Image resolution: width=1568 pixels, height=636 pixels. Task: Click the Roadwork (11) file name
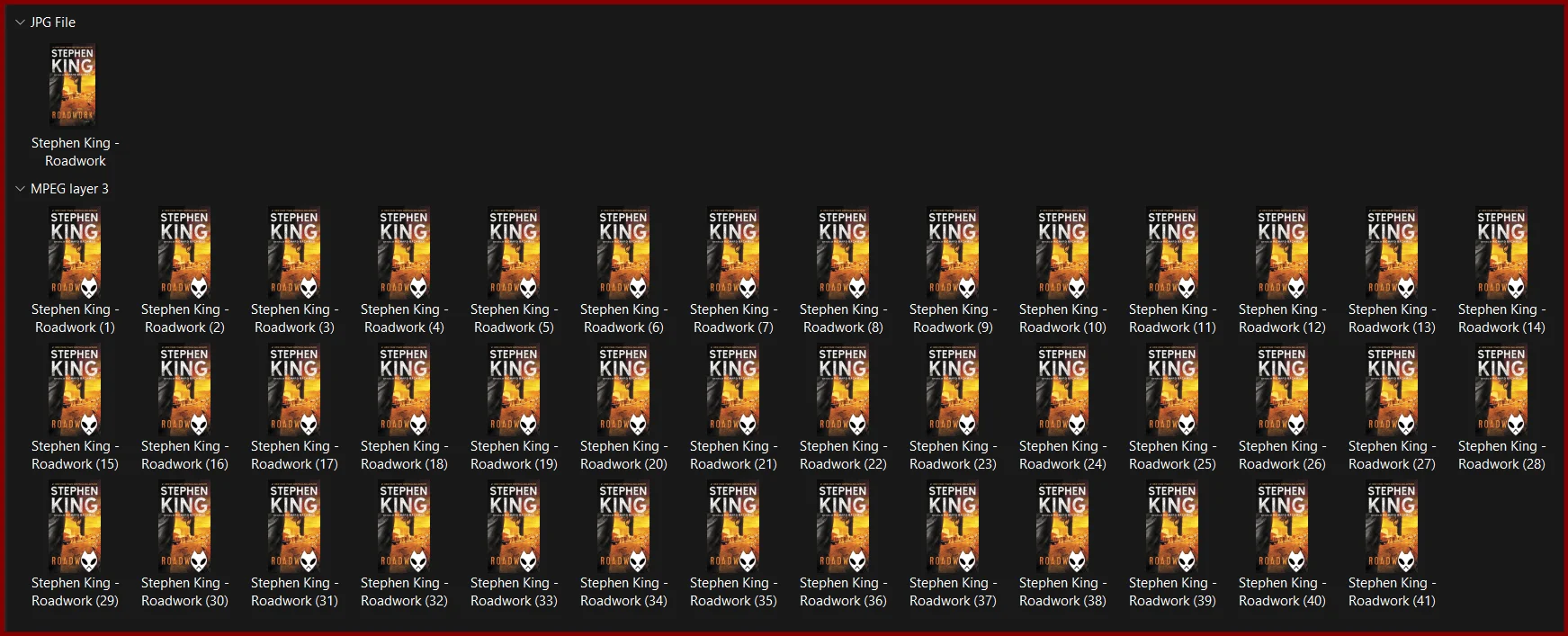(1172, 318)
